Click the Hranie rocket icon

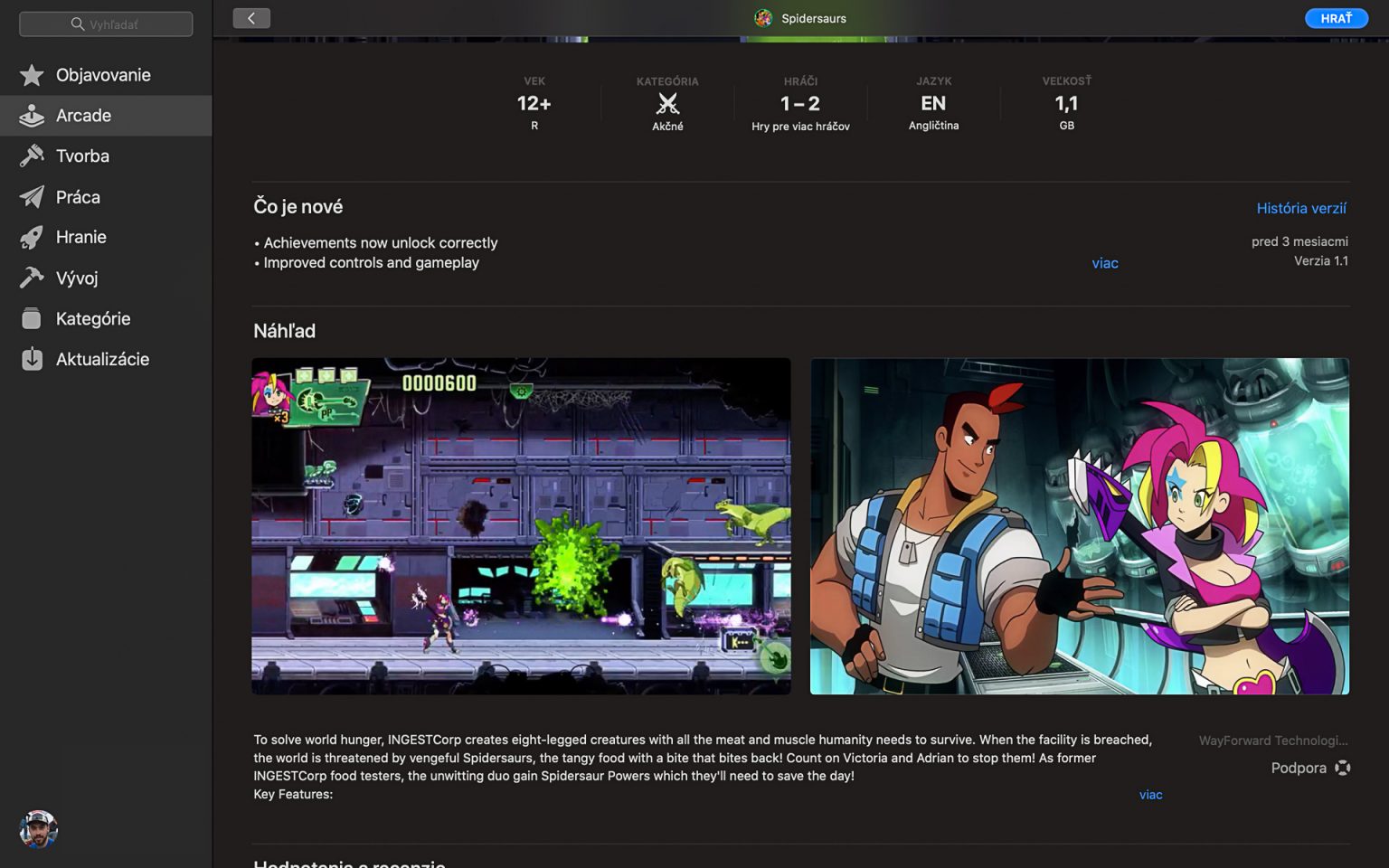tap(32, 237)
